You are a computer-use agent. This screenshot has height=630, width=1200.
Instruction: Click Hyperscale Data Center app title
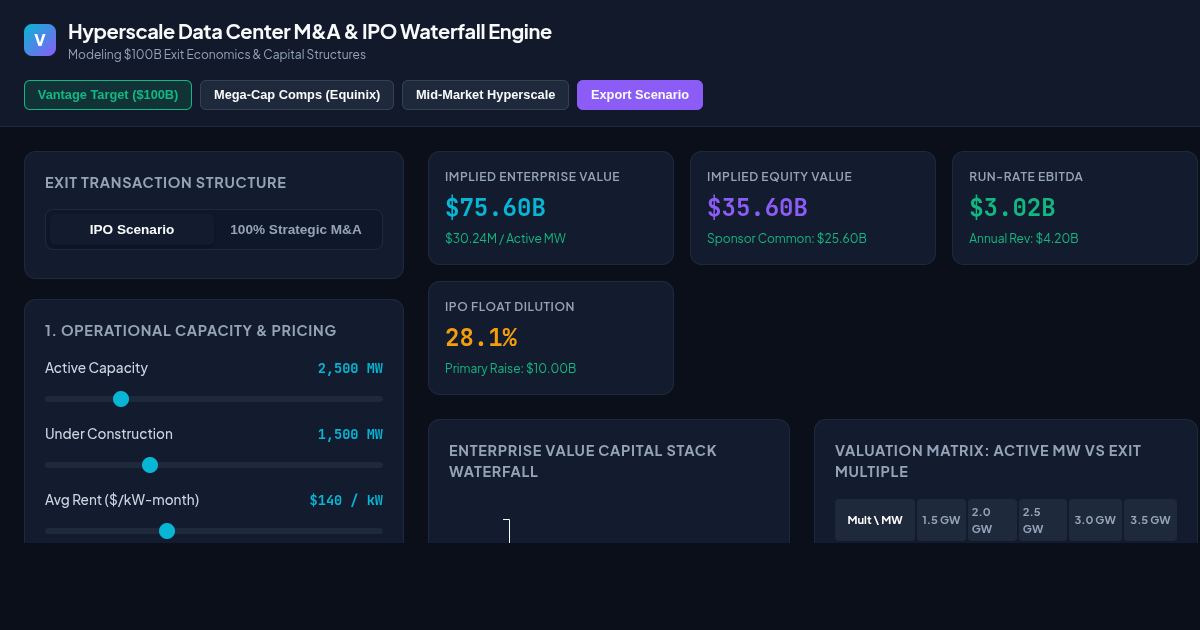click(310, 32)
